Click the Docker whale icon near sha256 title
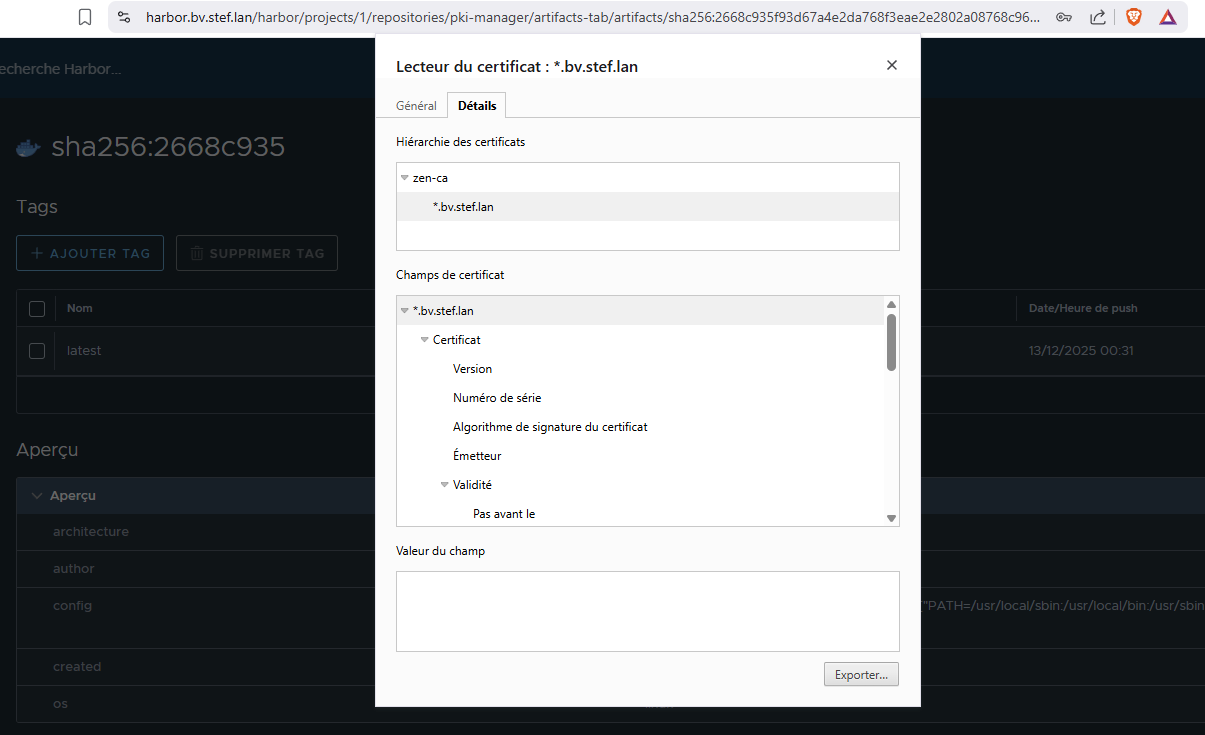The image size is (1205, 735). tap(29, 148)
